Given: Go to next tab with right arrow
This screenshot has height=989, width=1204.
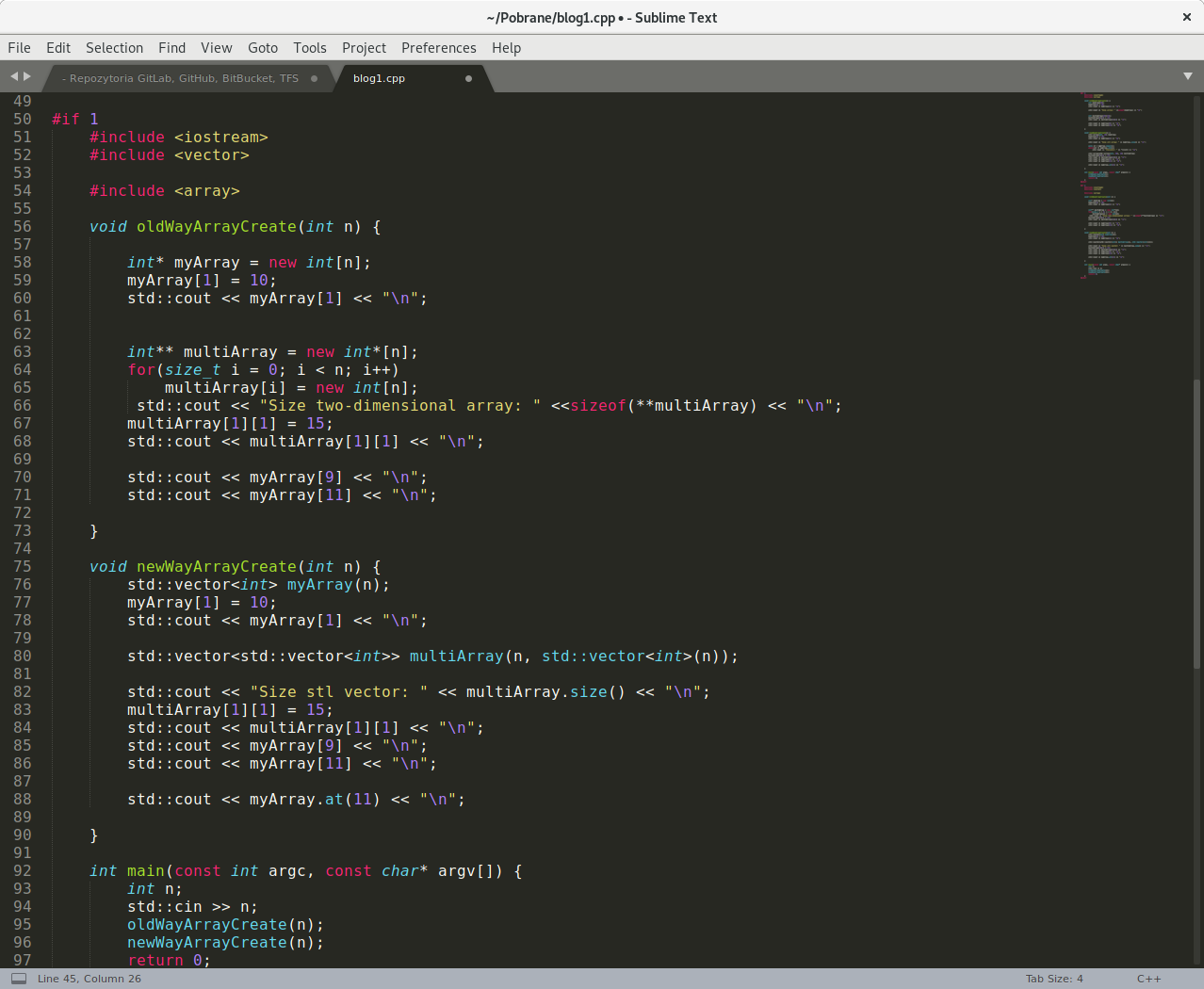Looking at the screenshot, I should 26,76.
